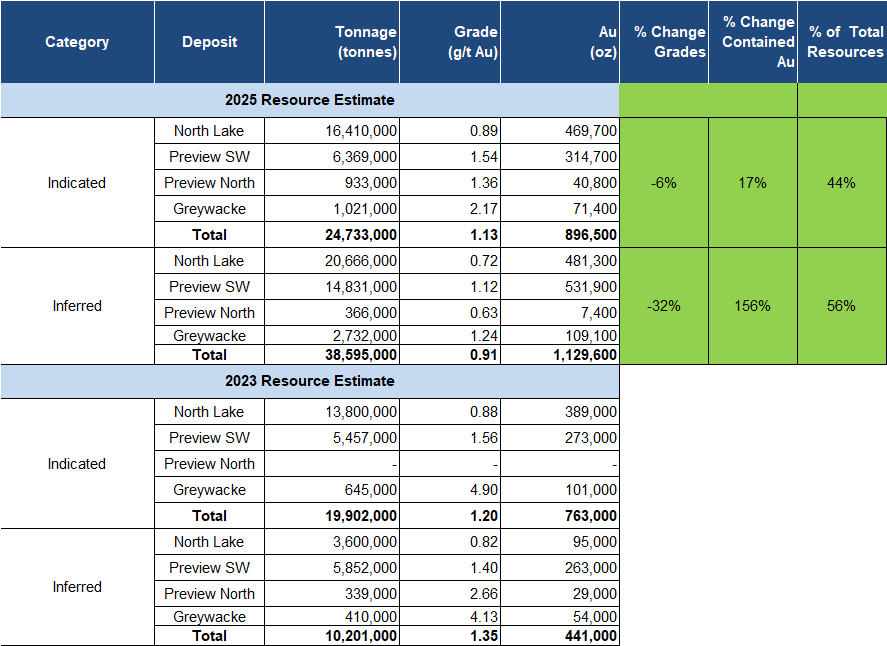Click the 16,410,000 tonnage cell
The image size is (887, 646).
click(332, 131)
